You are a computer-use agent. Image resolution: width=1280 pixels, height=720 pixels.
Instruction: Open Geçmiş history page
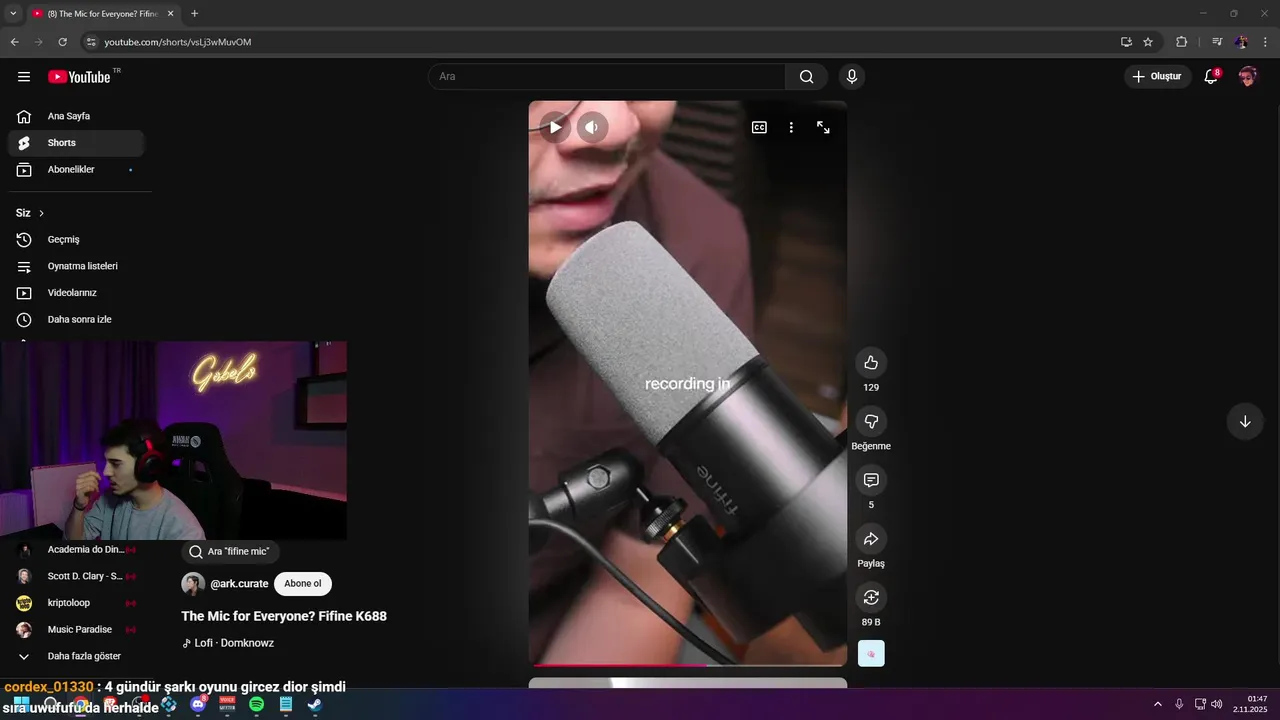[76, 240]
